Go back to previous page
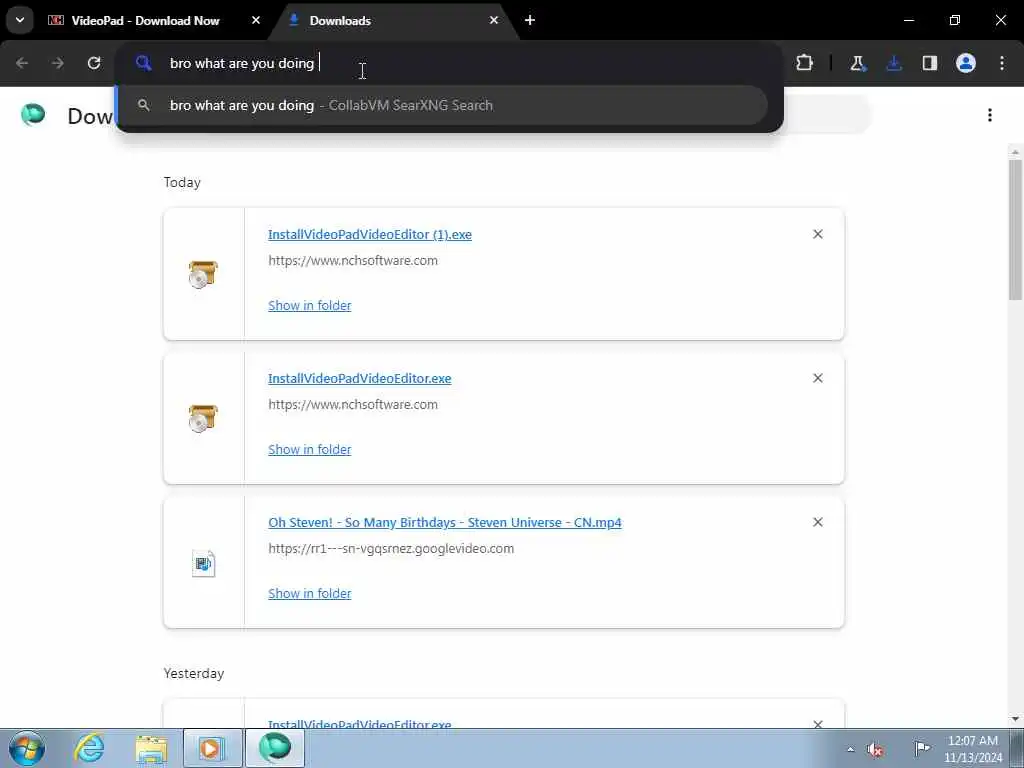The image size is (1024, 768). [22, 63]
